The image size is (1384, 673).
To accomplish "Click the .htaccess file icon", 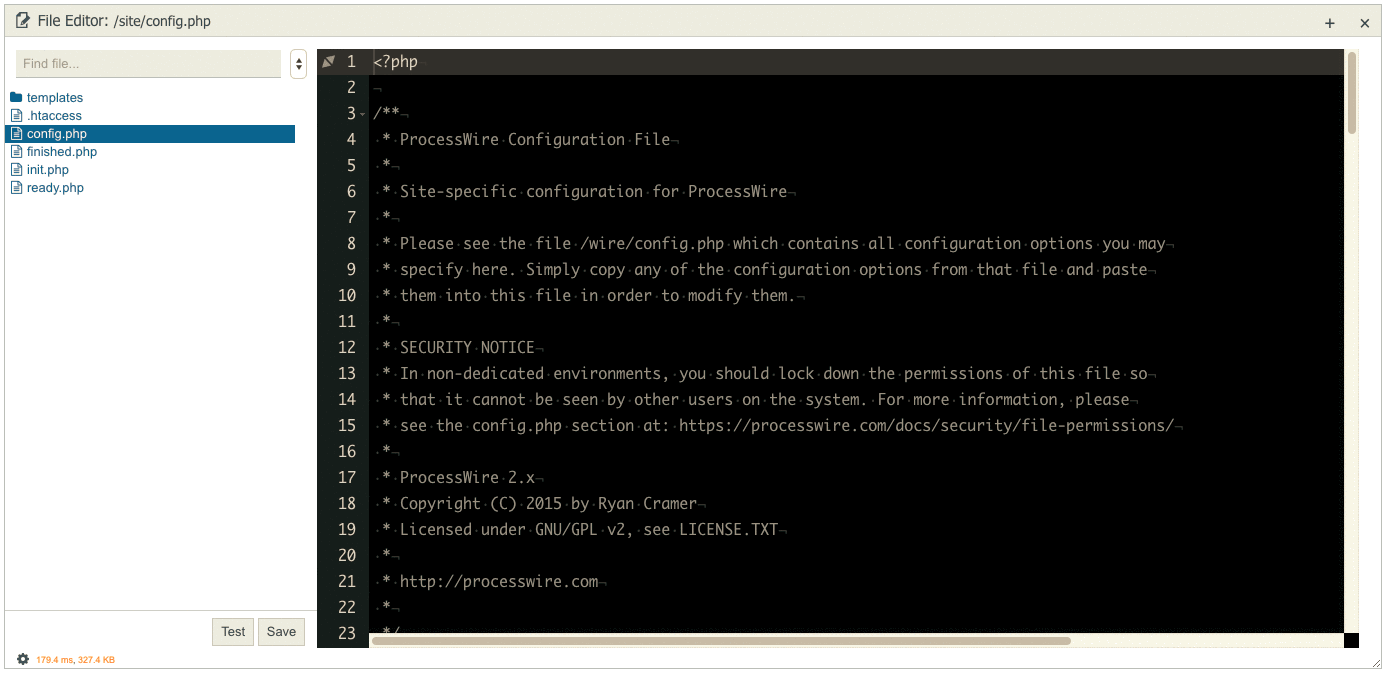I will [x=16, y=116].
